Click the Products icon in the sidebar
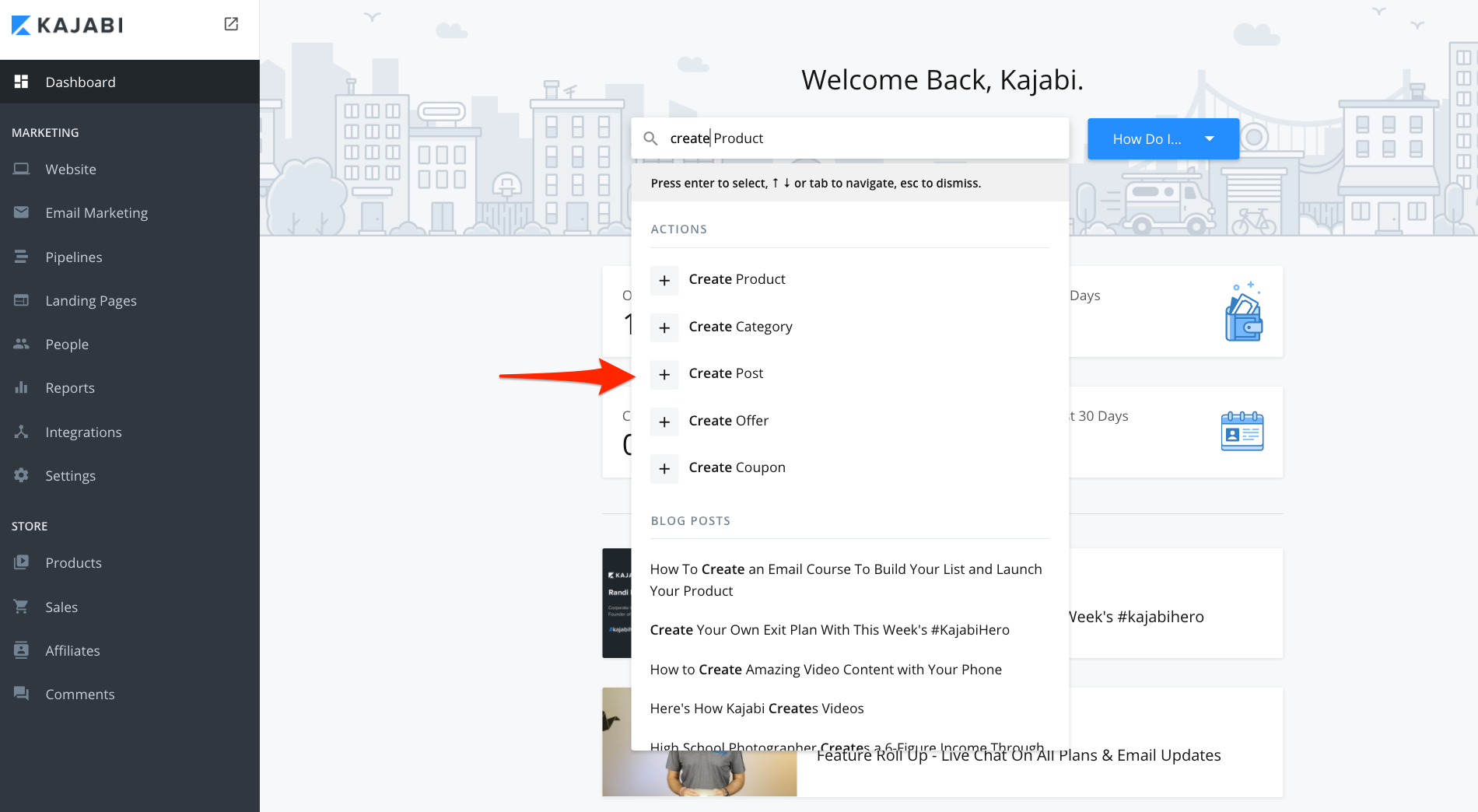 point(21,562)
